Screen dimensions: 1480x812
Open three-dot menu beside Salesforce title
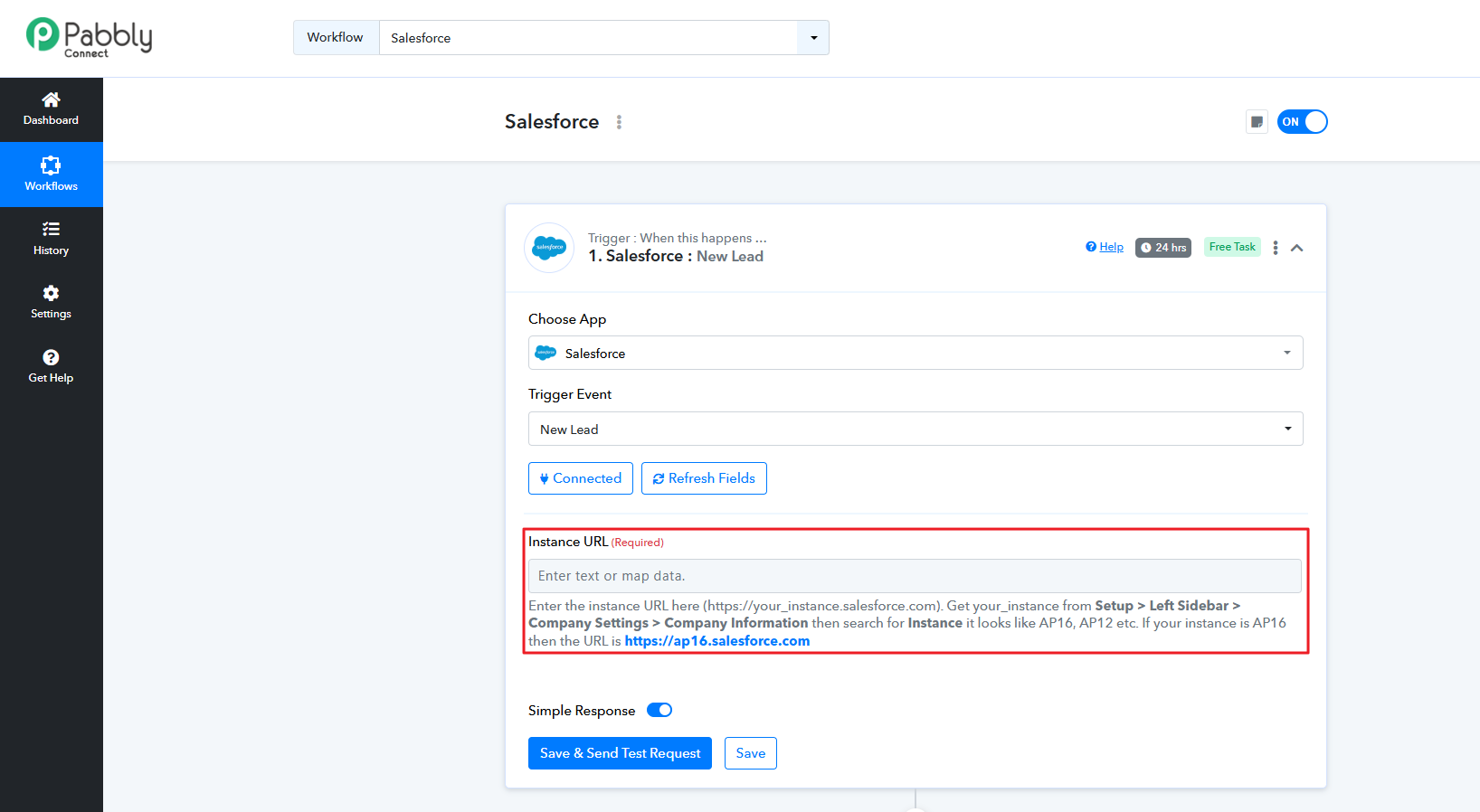(619, 122)
